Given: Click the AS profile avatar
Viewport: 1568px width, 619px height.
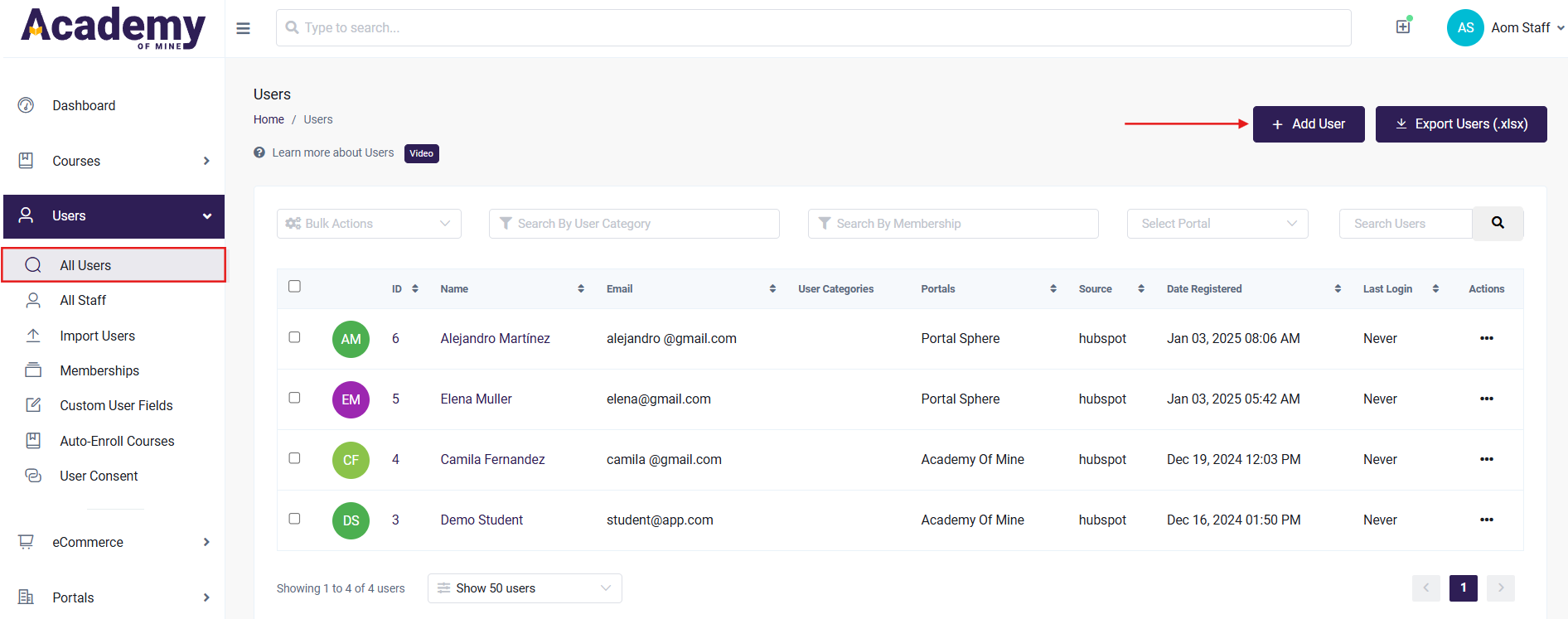Looking at the screenshot, I should coord(1464,28).
